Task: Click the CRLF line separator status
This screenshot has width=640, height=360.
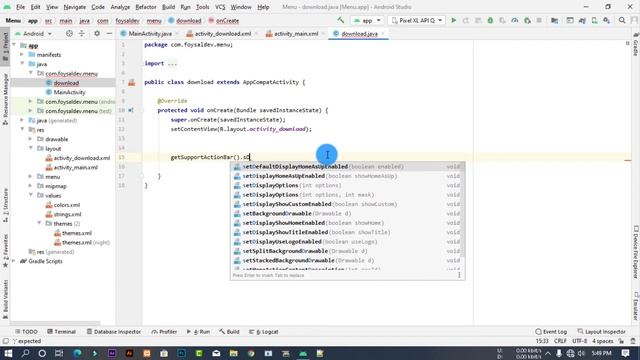Action: coord(560,341)
